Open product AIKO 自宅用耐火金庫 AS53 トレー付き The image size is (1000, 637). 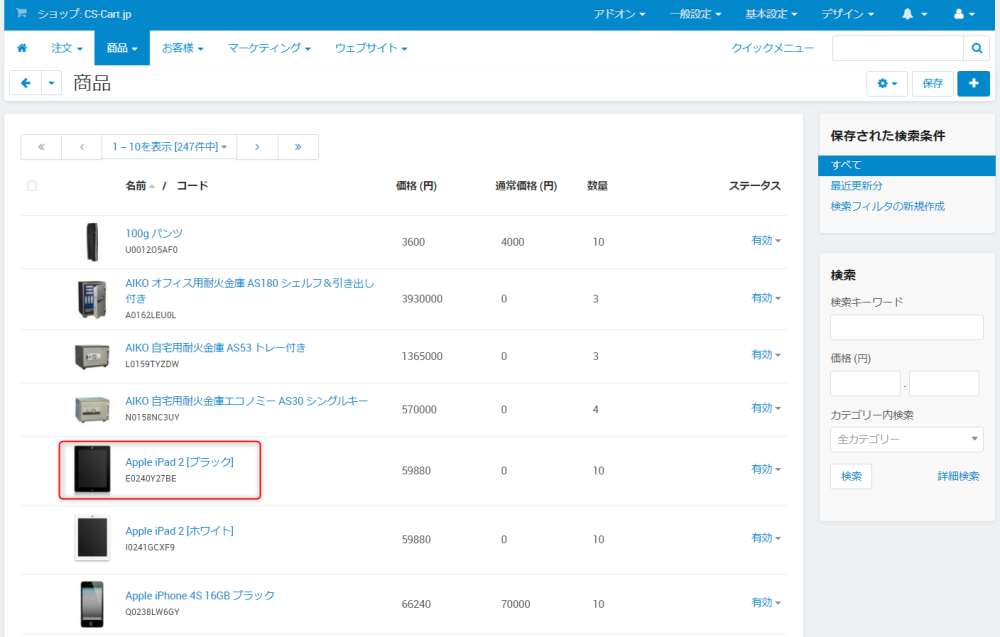pyautogui.click(x=215, y=348)
